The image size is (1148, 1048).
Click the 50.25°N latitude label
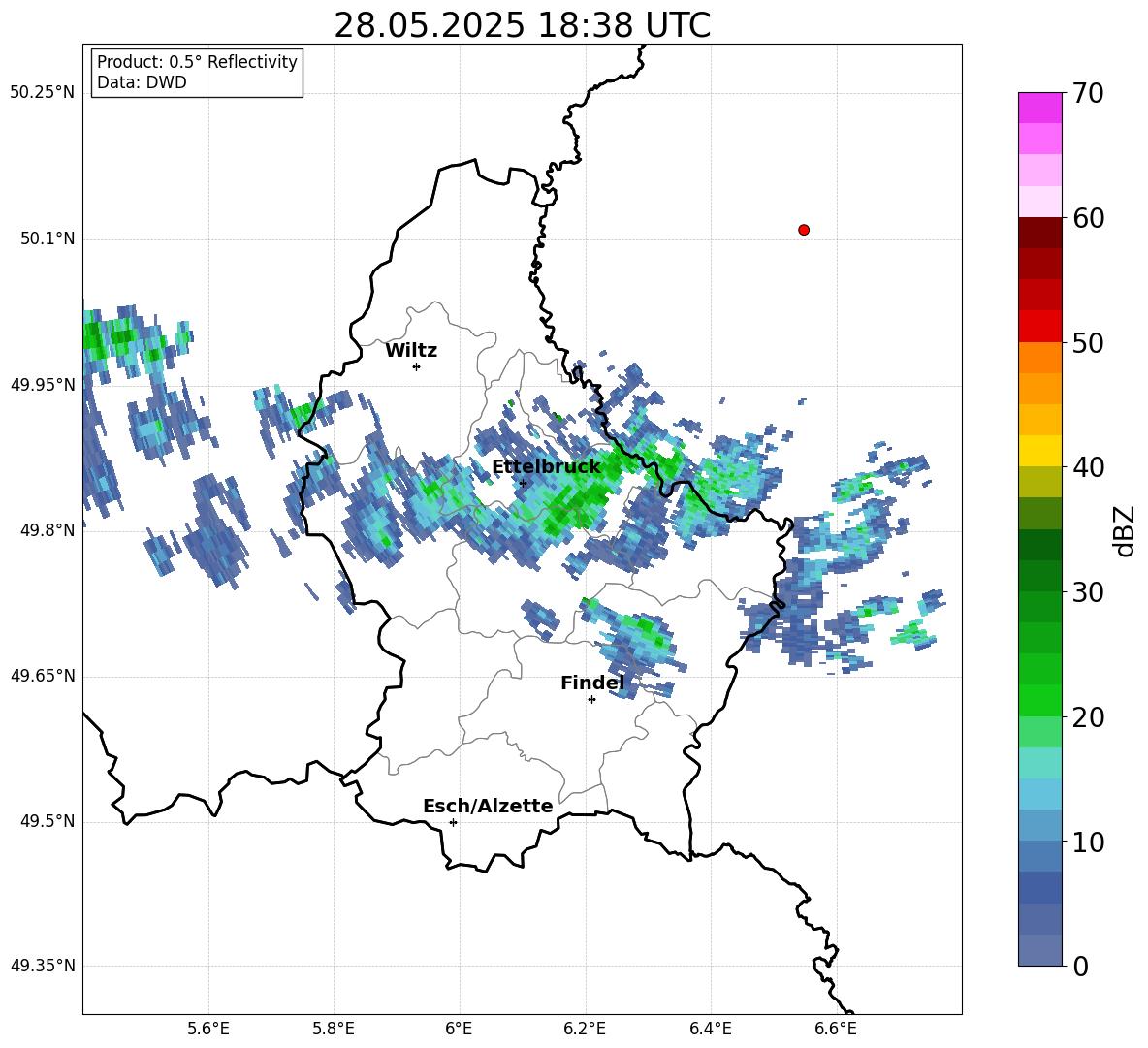[43, 93]
